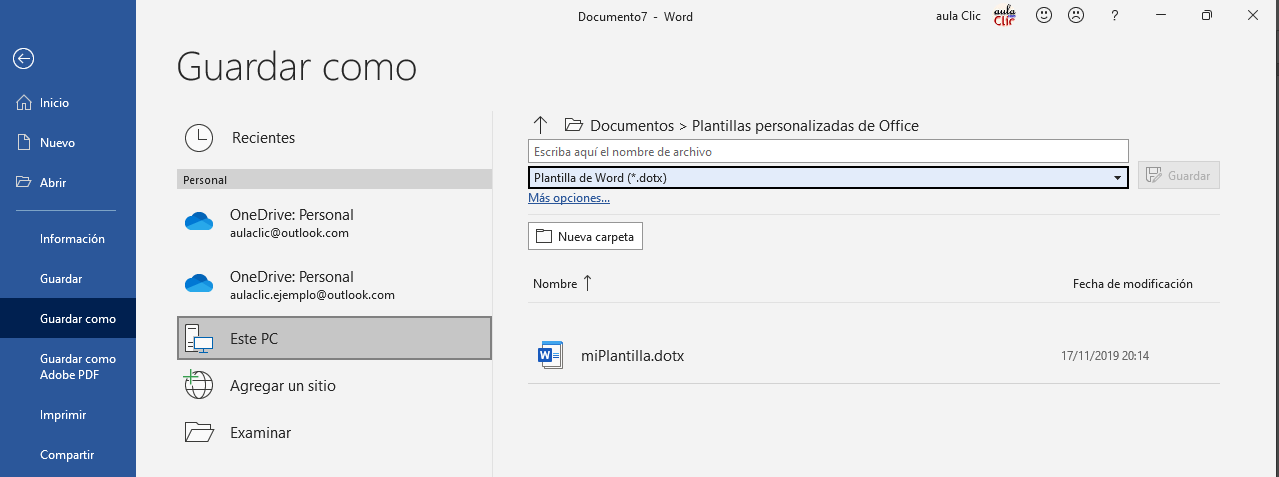Select Imprimir in the left sidebar

coord(62,415)
